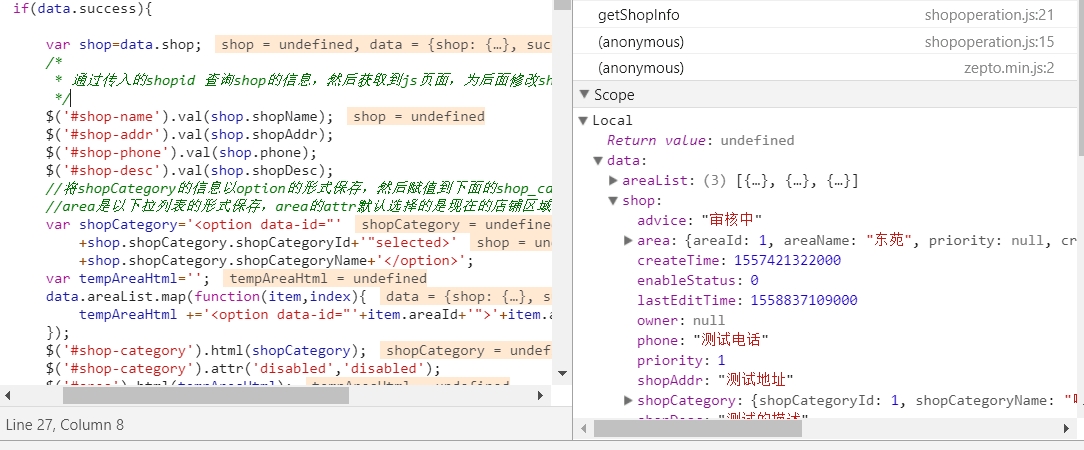Viewport: 1084px width, 450px height.
Task: Click enableStatus value 0
Action: pyautogui.click(x=754, y=281)
